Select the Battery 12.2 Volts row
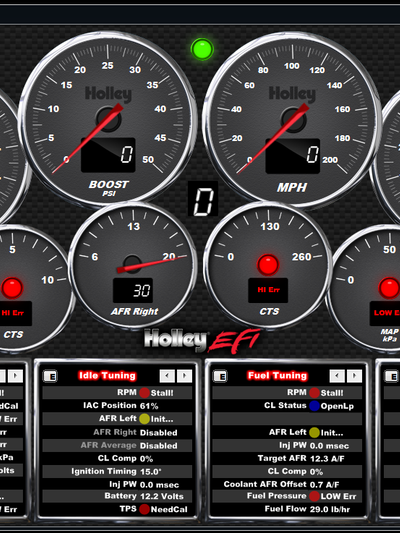400x533 pixels. click(x=117, y=496)
